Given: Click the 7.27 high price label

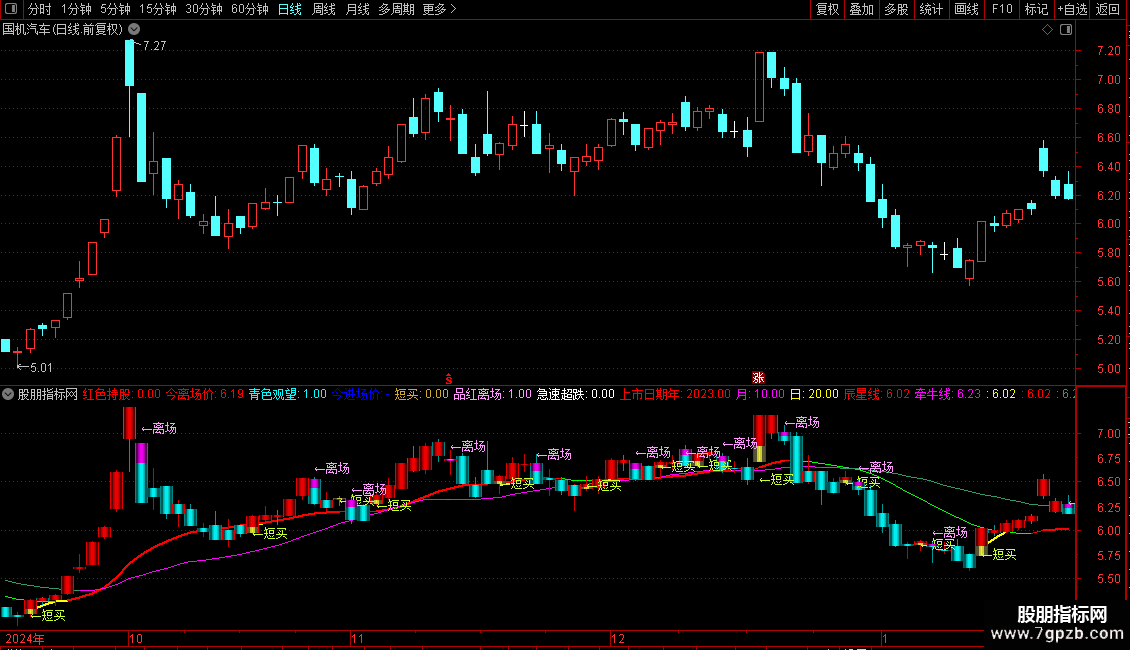Looking at the screenshot, I should 154,45.
